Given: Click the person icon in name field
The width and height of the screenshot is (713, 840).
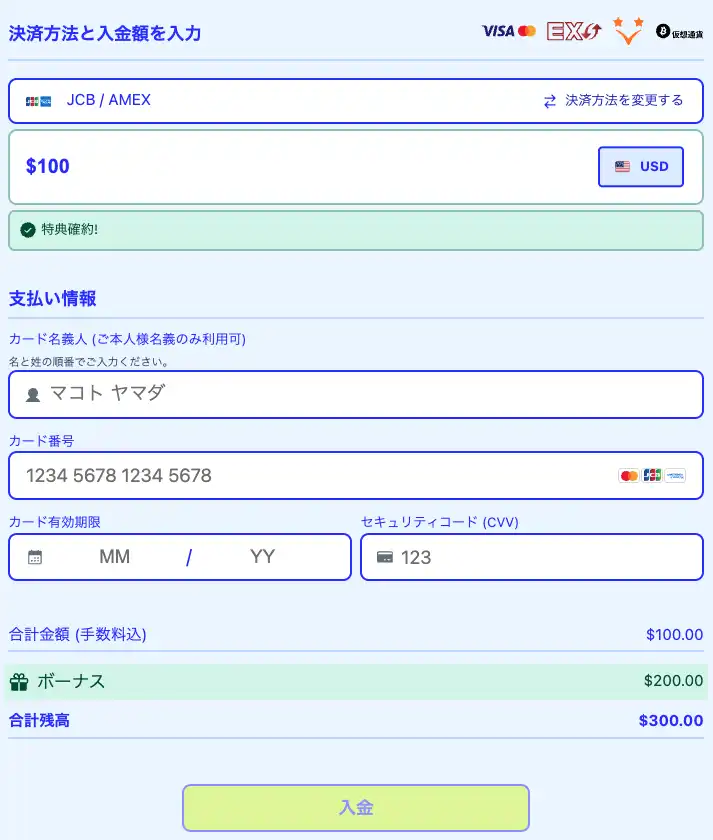Looking at the screenshot, I should pyautogui.click(x=33, y=395).
